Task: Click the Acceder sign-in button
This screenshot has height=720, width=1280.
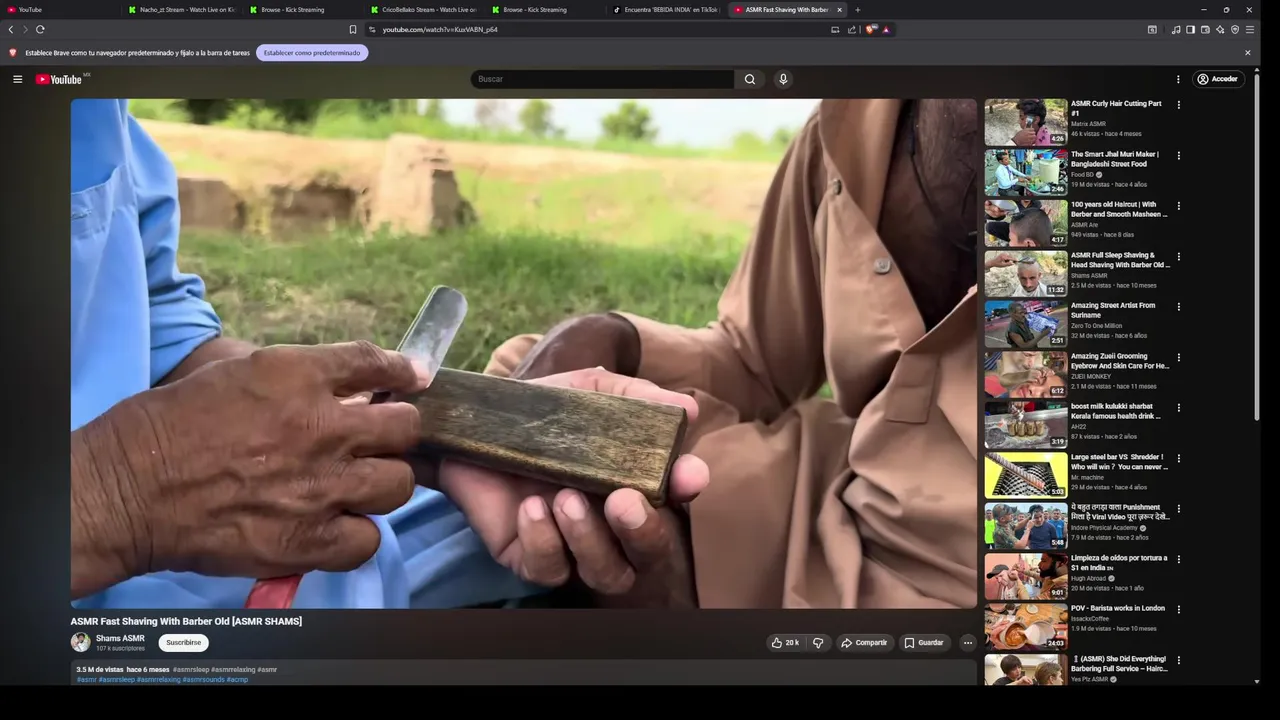Action: click(1217, 79)
